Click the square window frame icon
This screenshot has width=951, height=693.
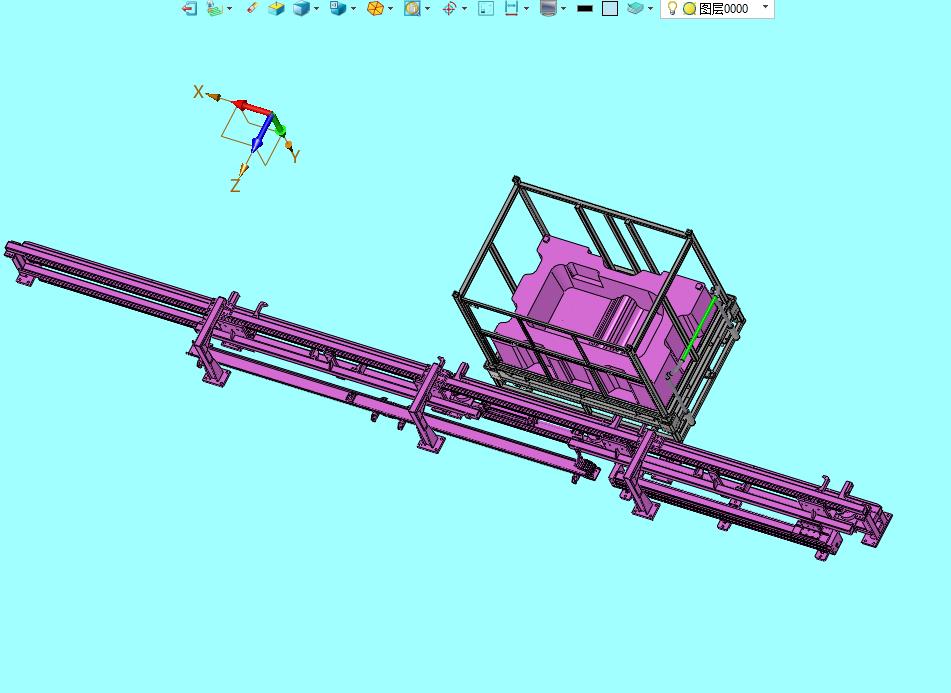point(486,8)
